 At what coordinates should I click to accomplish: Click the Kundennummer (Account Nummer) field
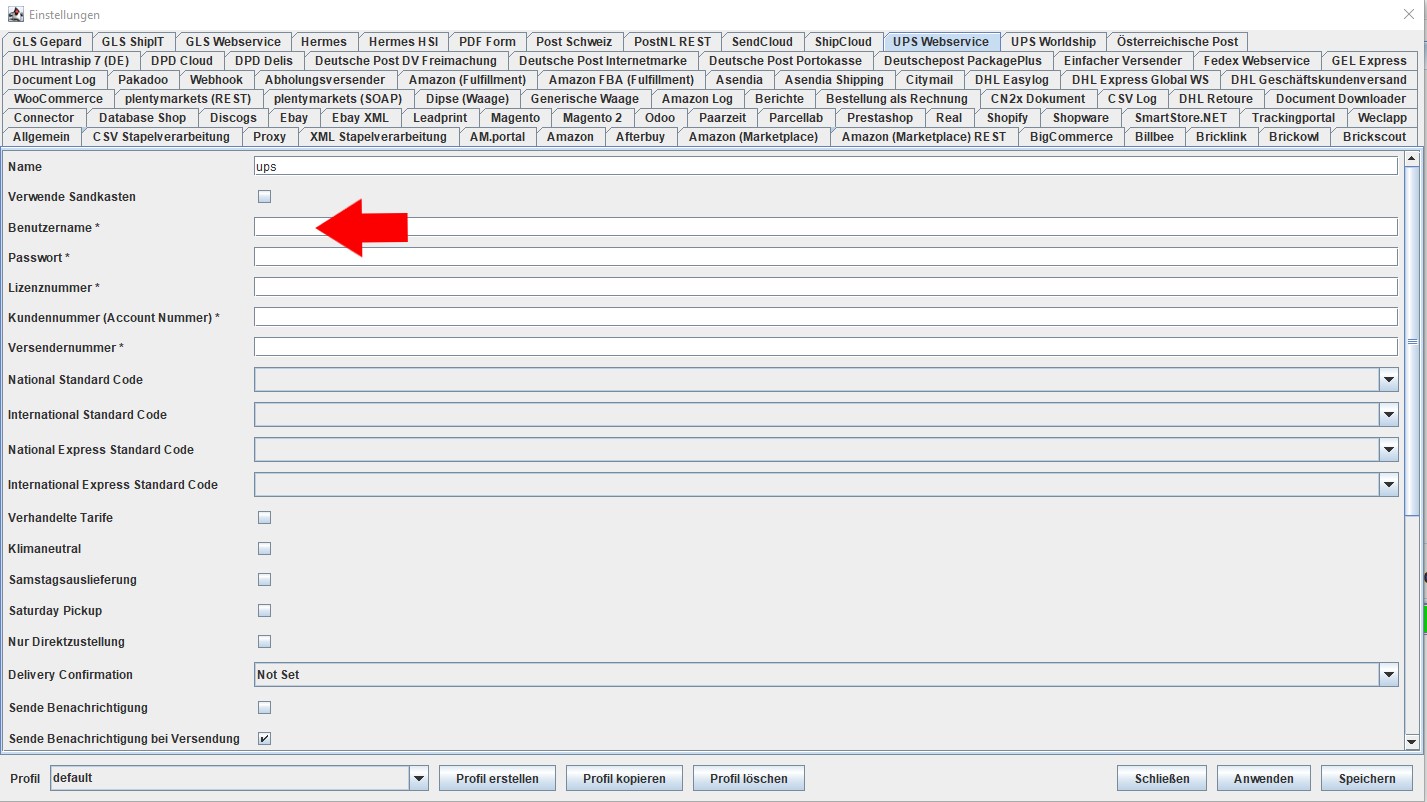point(826,317)
